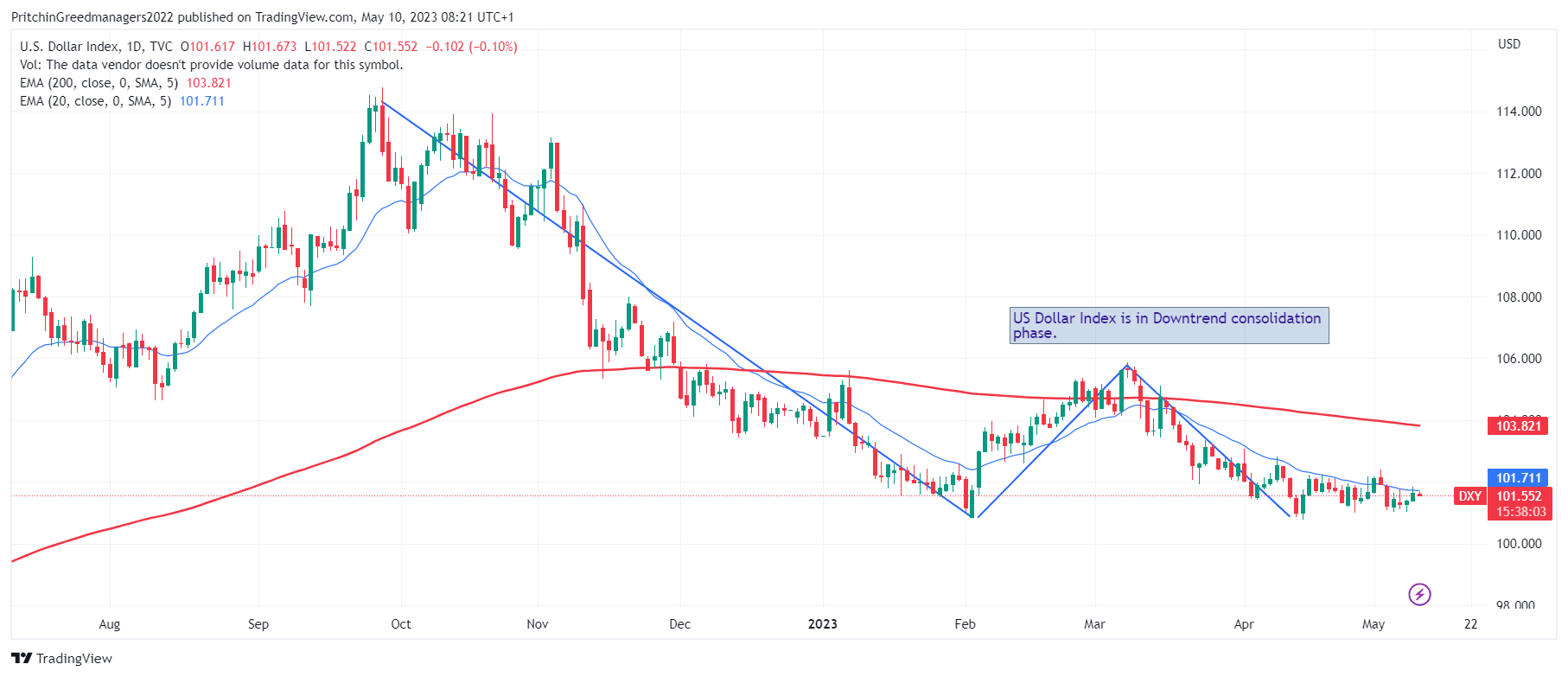
Task: Click the EMA 200 indicator label
Action: [99, 83]
